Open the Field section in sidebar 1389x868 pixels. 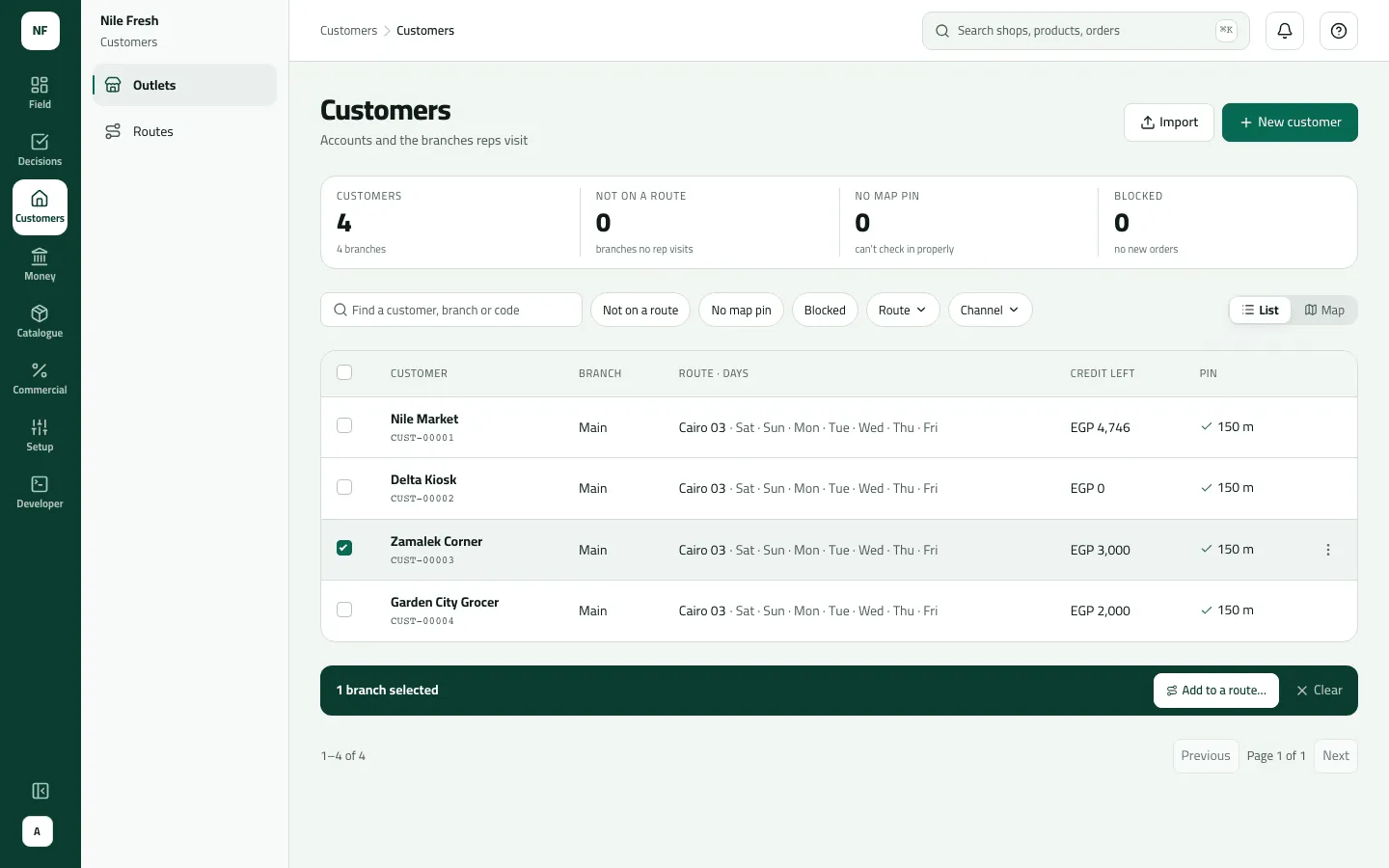pos(40,94)
